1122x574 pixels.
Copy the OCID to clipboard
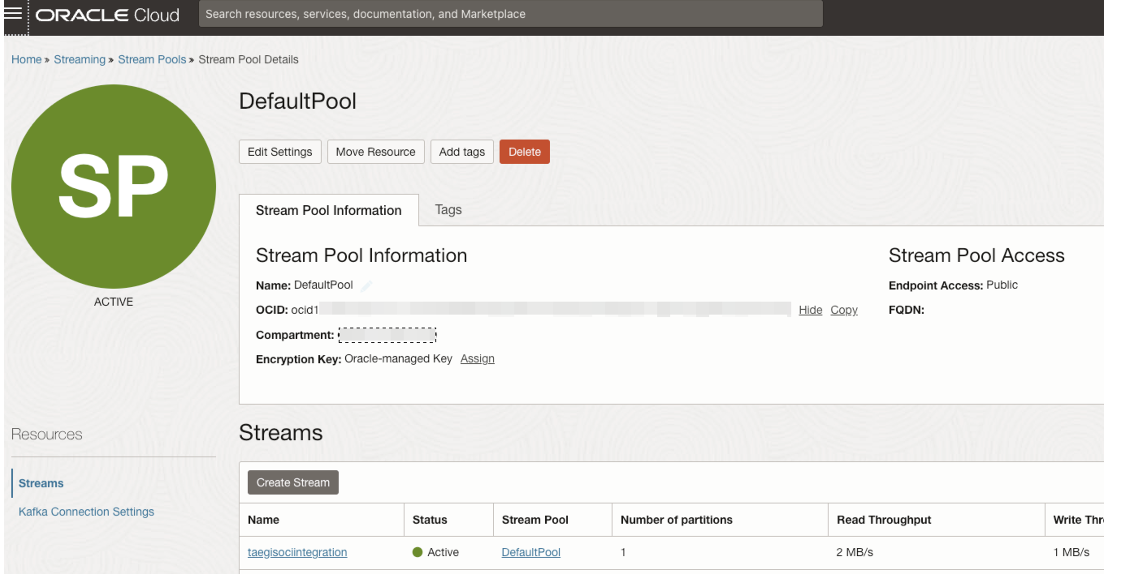point(844,310)
